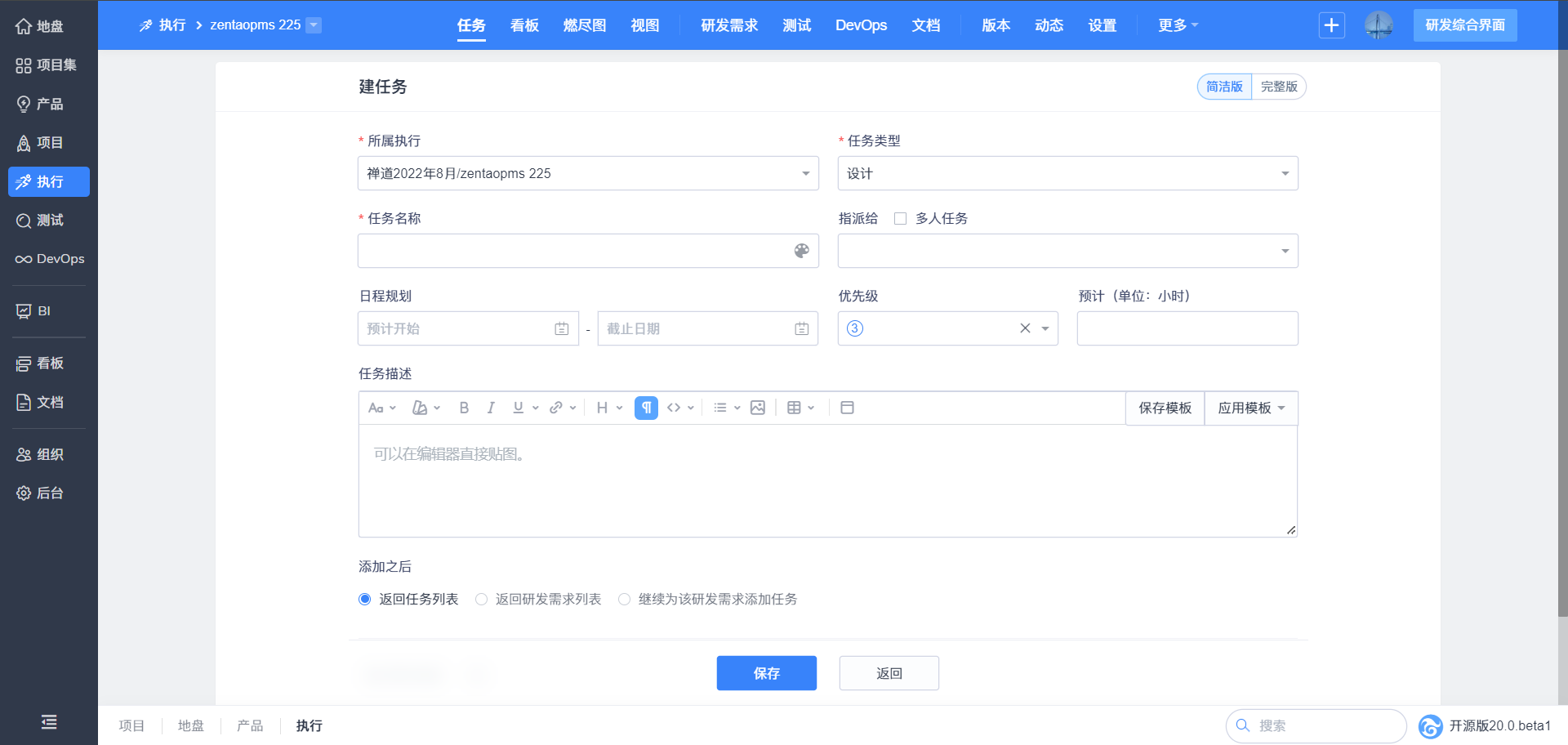Switch to the 燃尽图 tab
Viewport: 1568px width, 745px height.
click(x=585, y=25)
